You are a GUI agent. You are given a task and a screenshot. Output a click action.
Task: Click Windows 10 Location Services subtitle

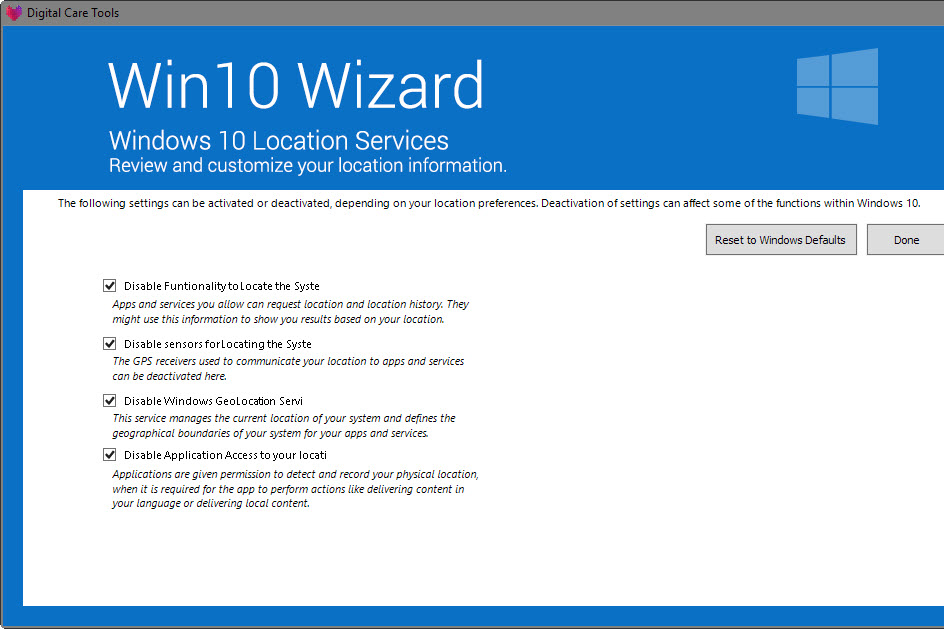pyautogui.click(x=279, y=140)
